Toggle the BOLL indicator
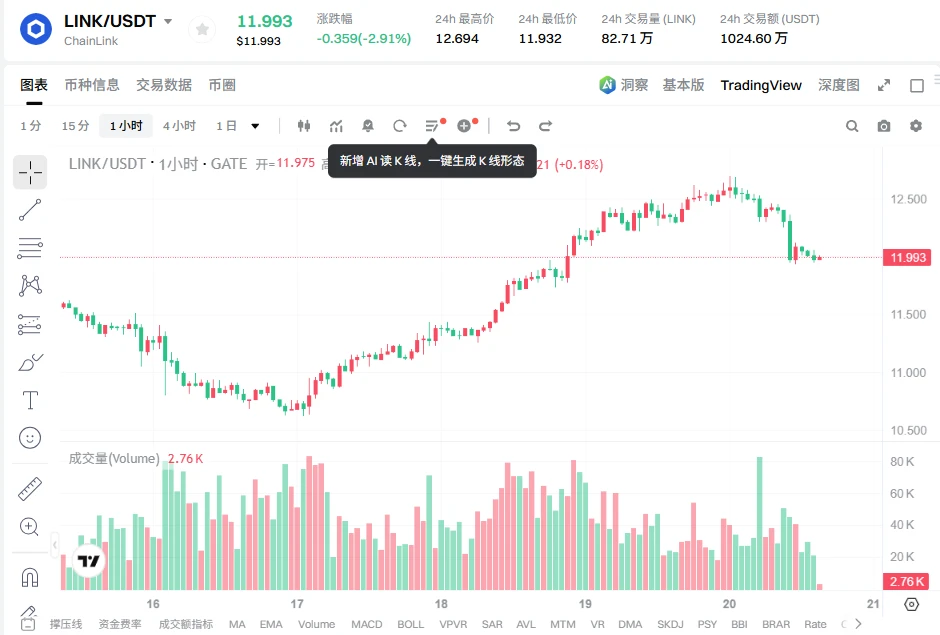This screenshot has height=635, width=940. click(x=410, y=624)
